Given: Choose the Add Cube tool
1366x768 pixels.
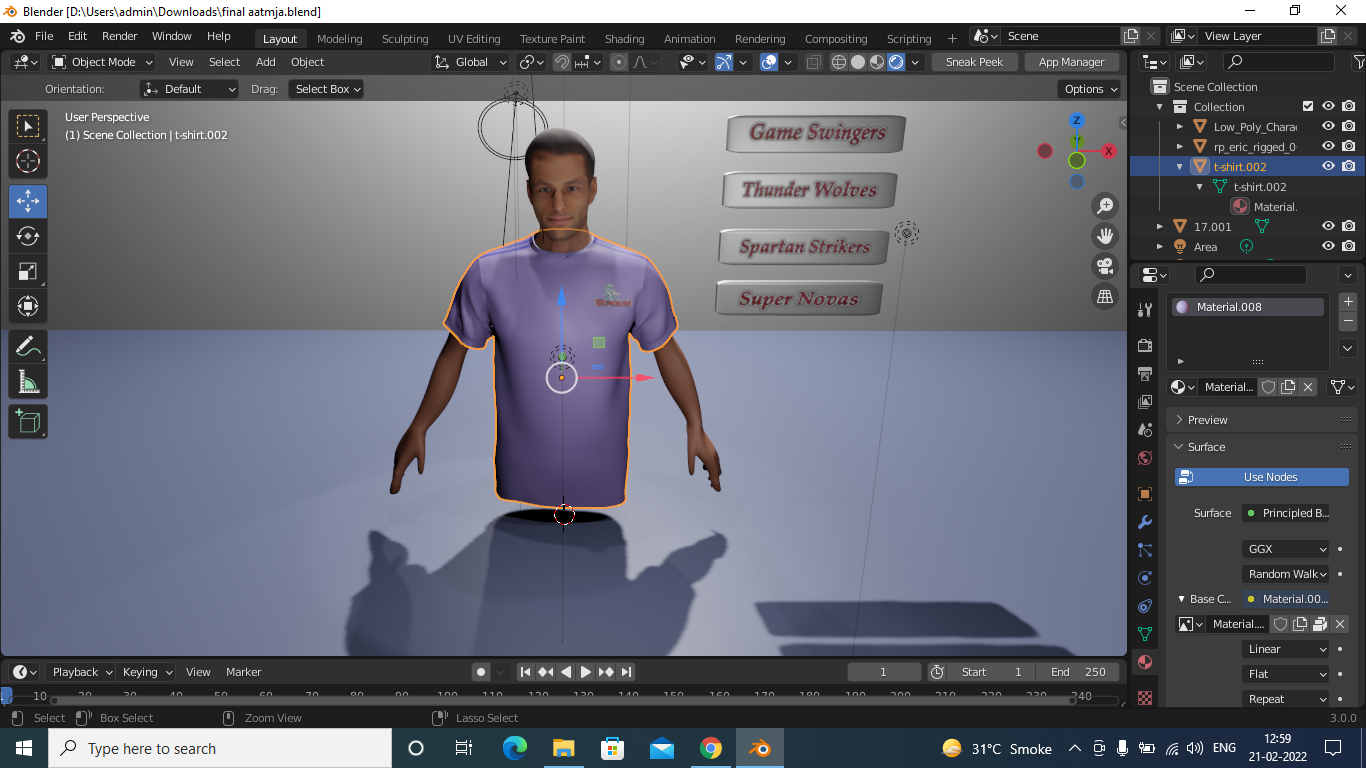Looking at the screenshot, I should pos(28,421).
